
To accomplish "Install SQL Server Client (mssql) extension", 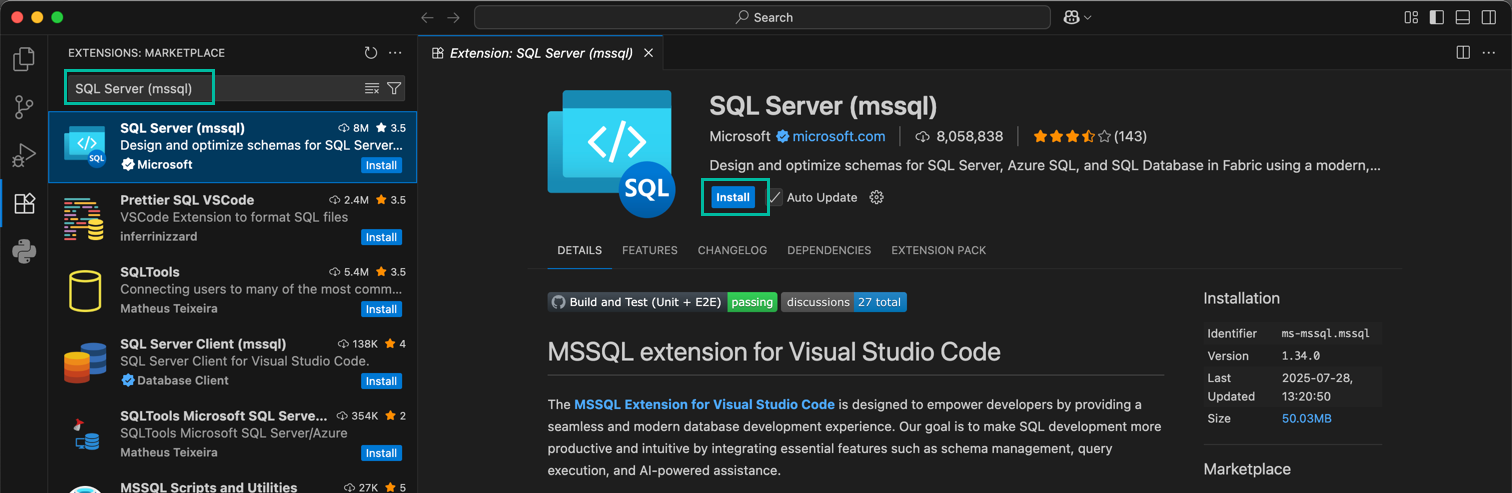I will 381,381.
